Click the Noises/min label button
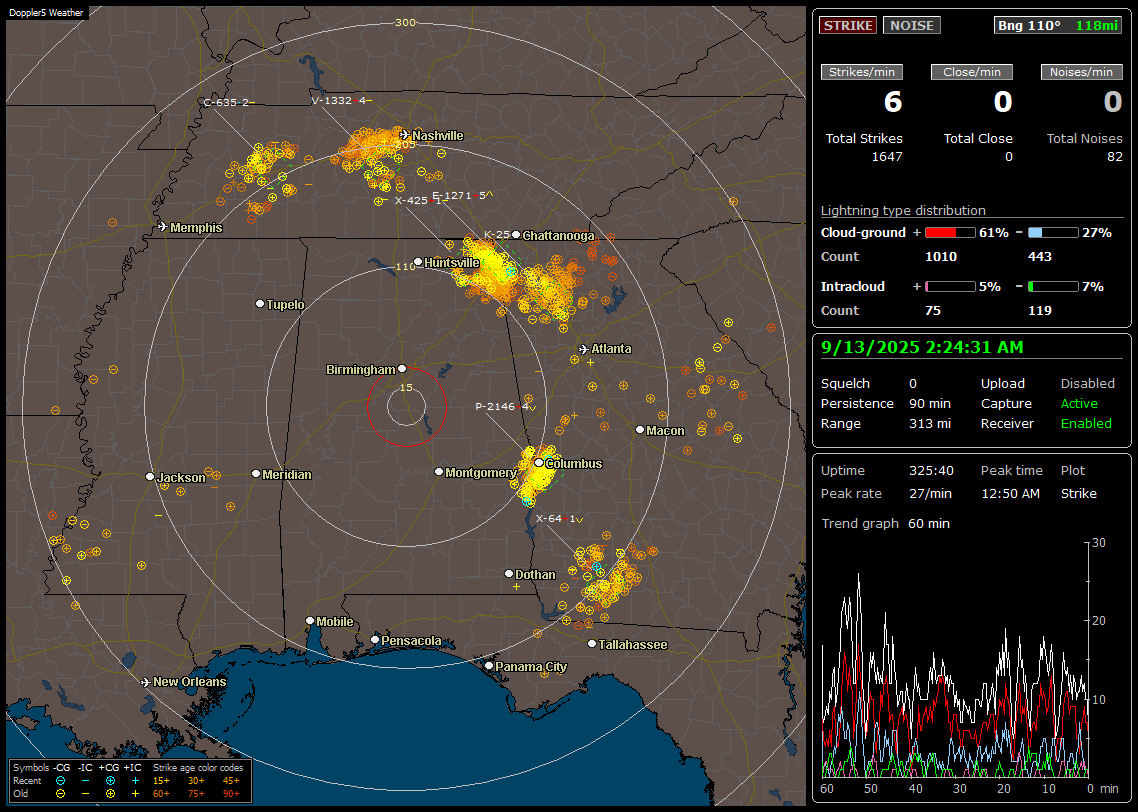Image resolution: width=1138 pixels, height=812 pixels. click(x=1081, y=72)
